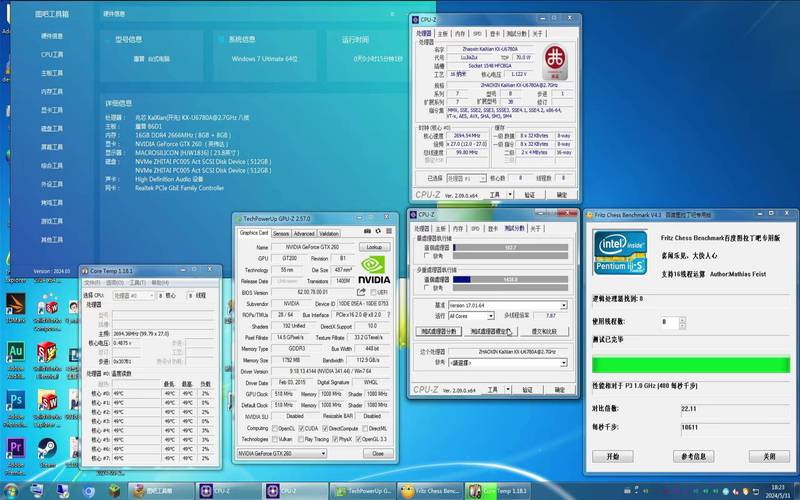Open the reference processor dropdown in CPU-Z benchmark
The width and height of the screenshot is (800, 500).
click(508, 363)
